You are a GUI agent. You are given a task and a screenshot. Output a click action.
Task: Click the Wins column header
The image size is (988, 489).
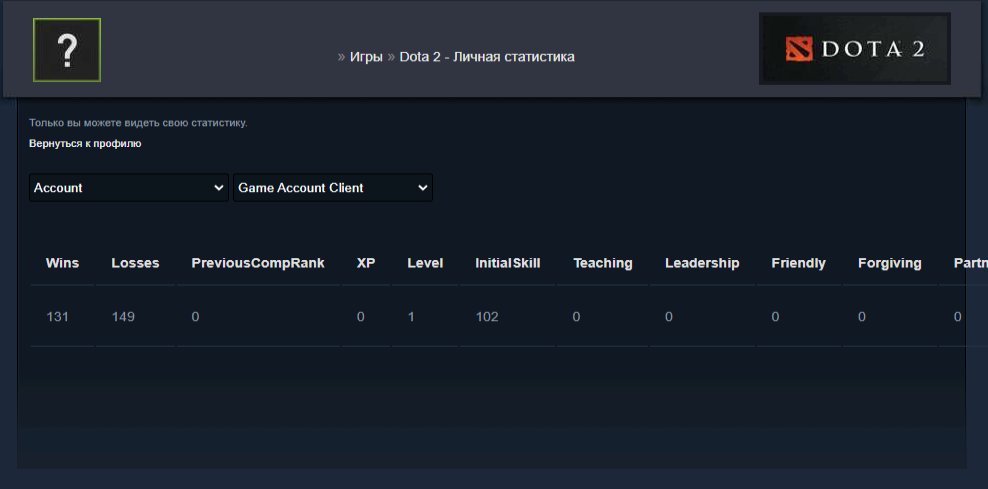[x=62, y=263]
